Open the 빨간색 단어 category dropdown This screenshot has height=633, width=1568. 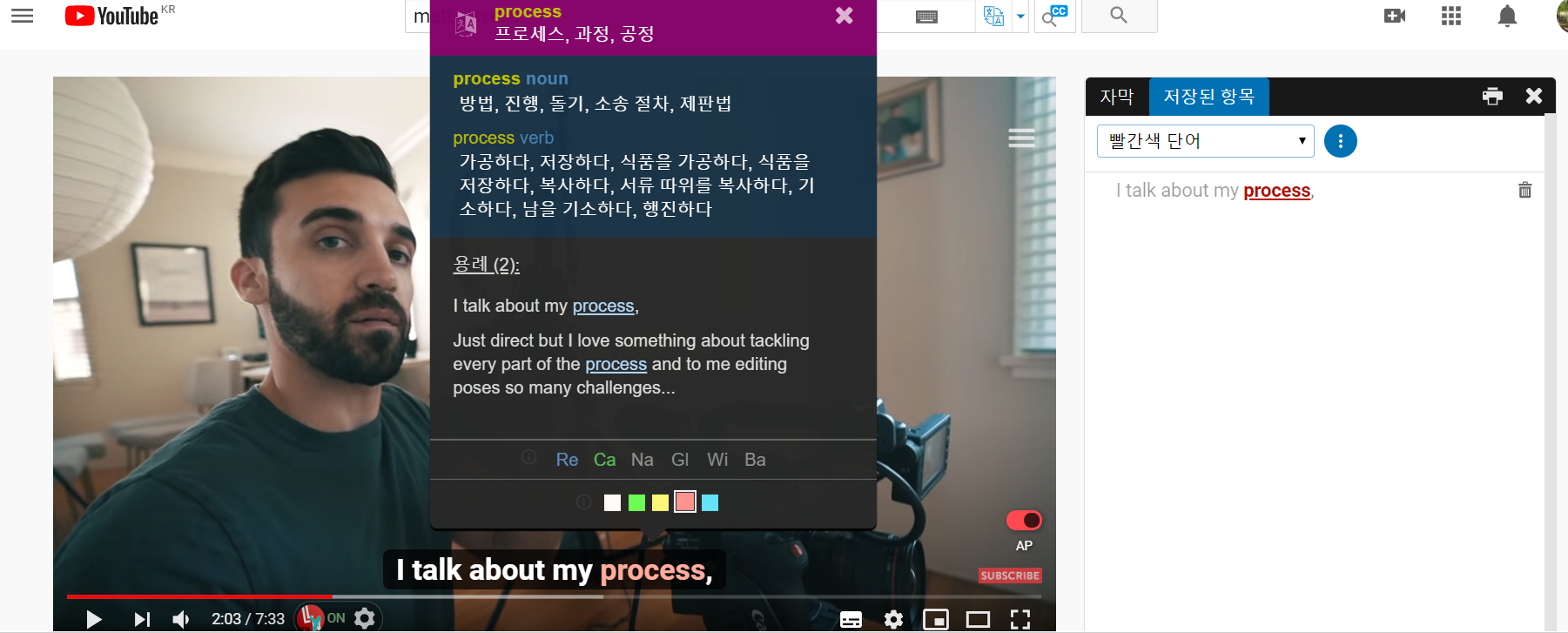tap(1206, 141)
